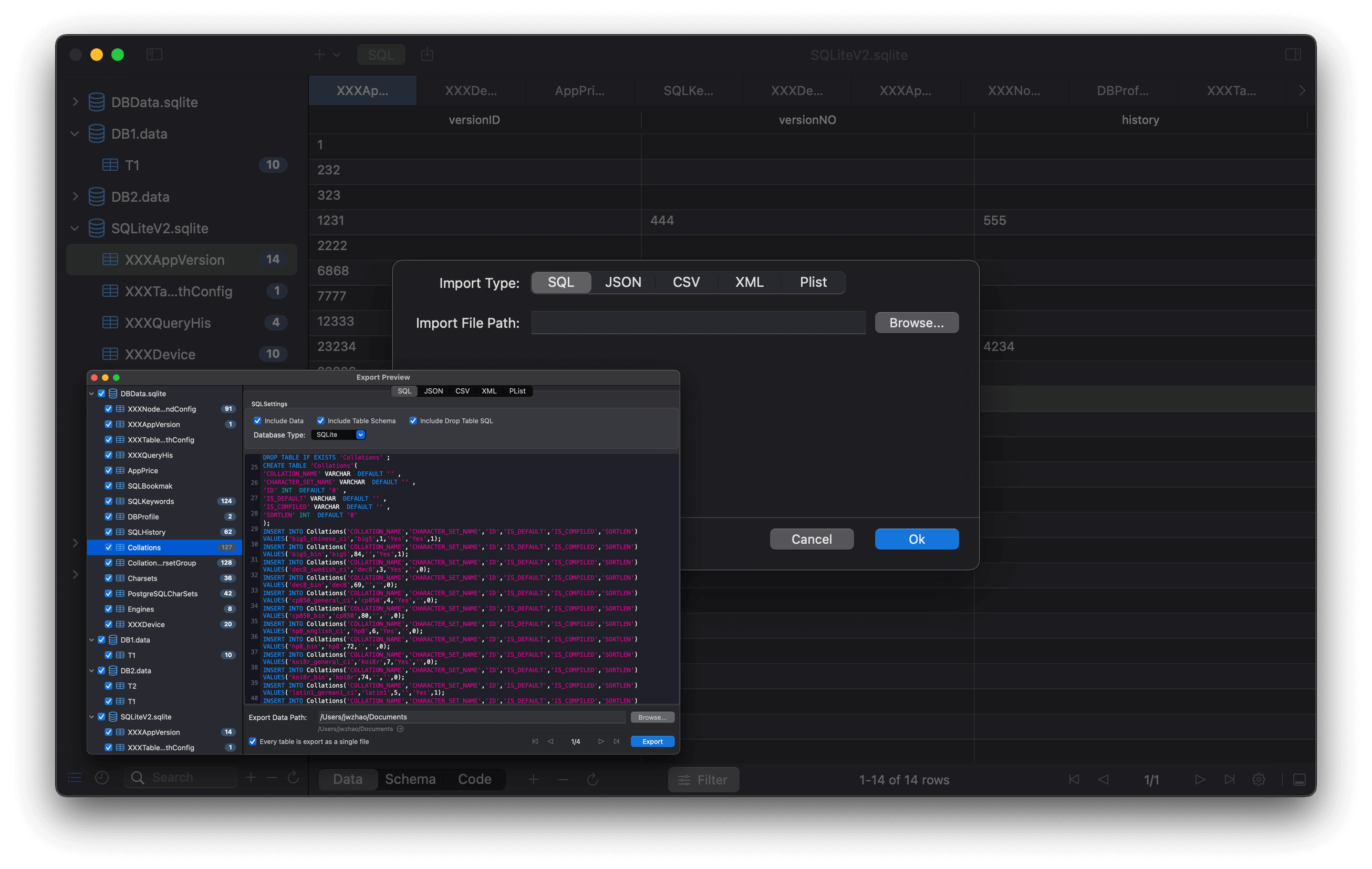
Task: Switch the Export Preview to the CSV tab
Action: coord(462,391)
